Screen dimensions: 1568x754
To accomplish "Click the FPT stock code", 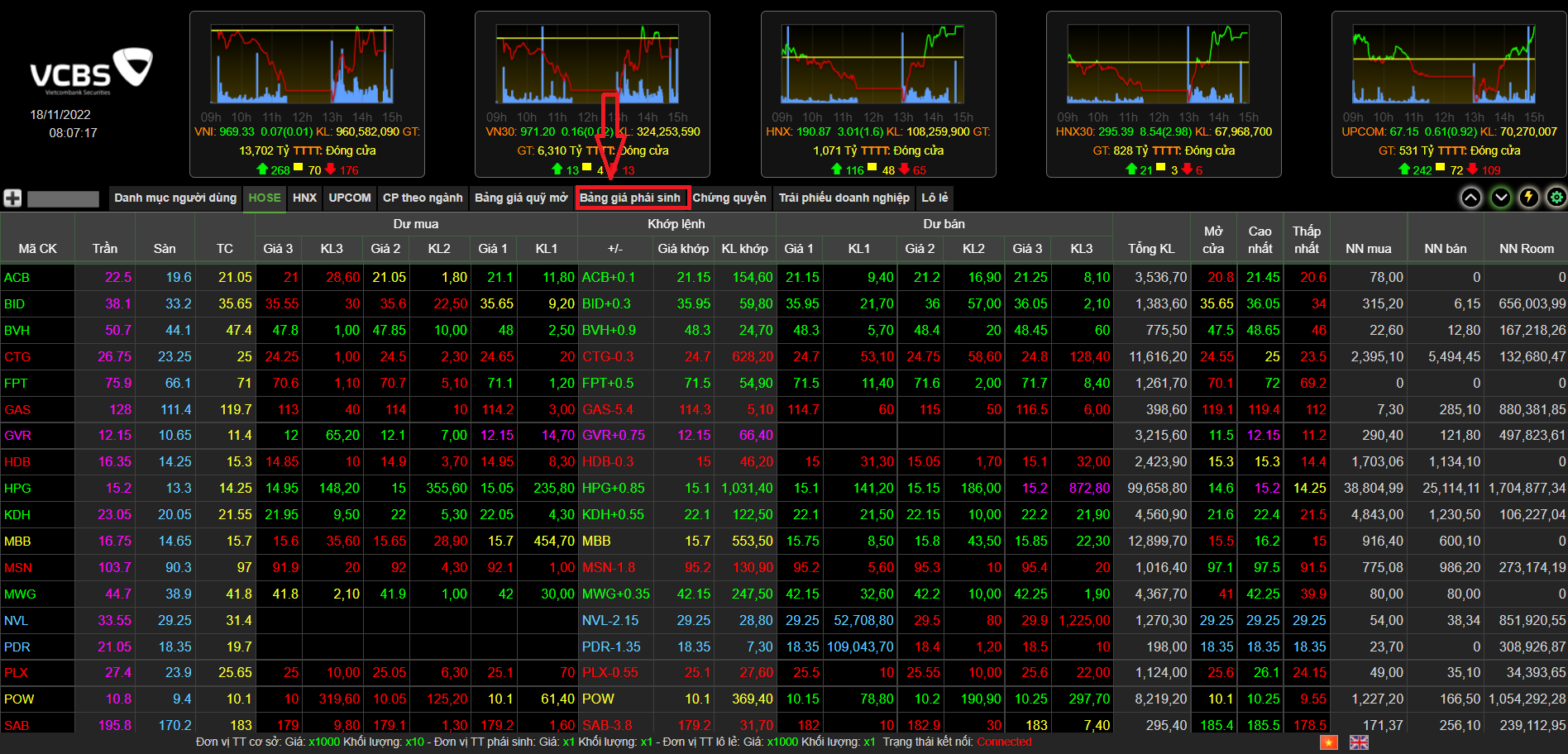I will 16,384.
